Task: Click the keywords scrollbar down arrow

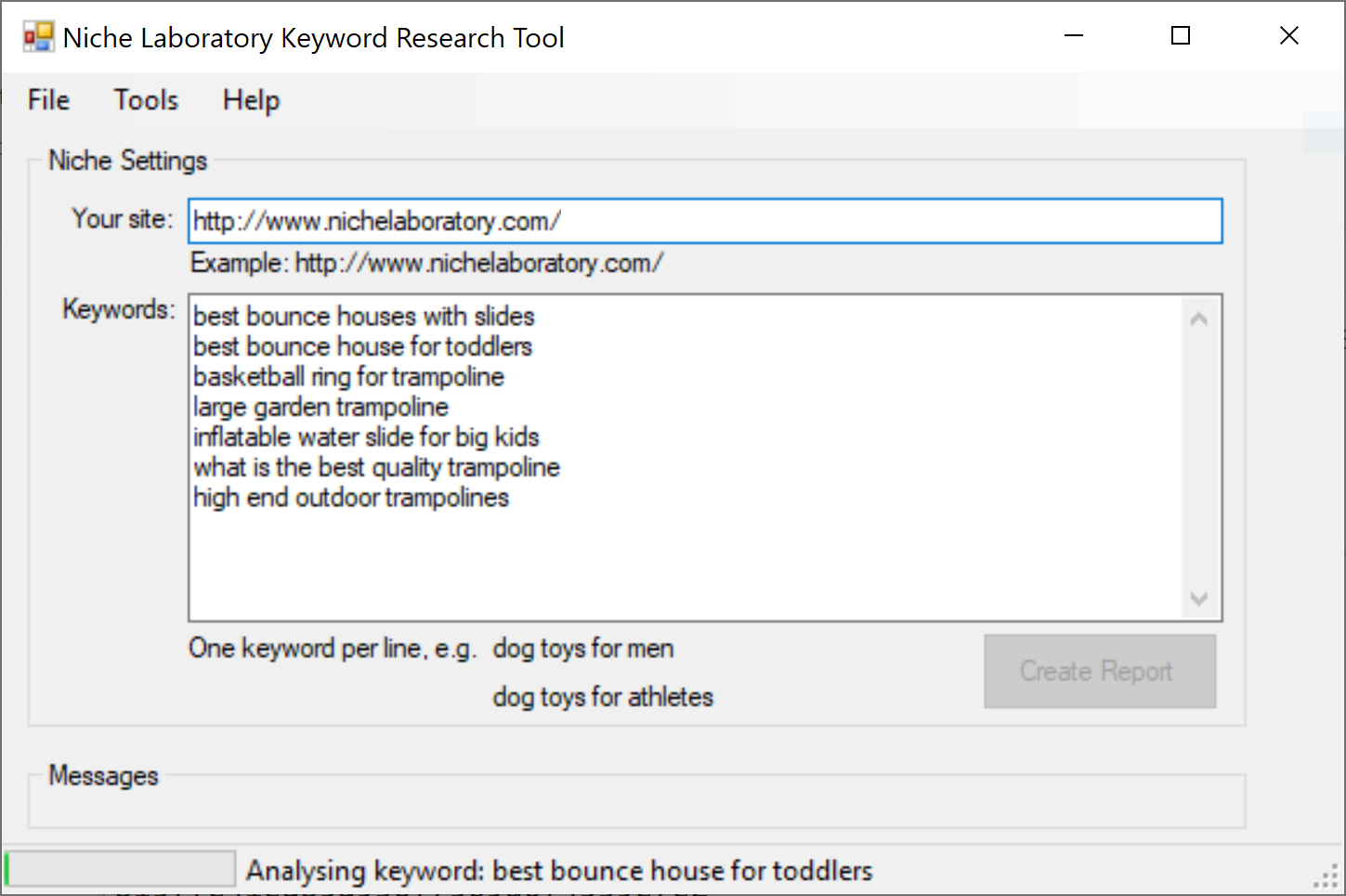Action: 1199,599
